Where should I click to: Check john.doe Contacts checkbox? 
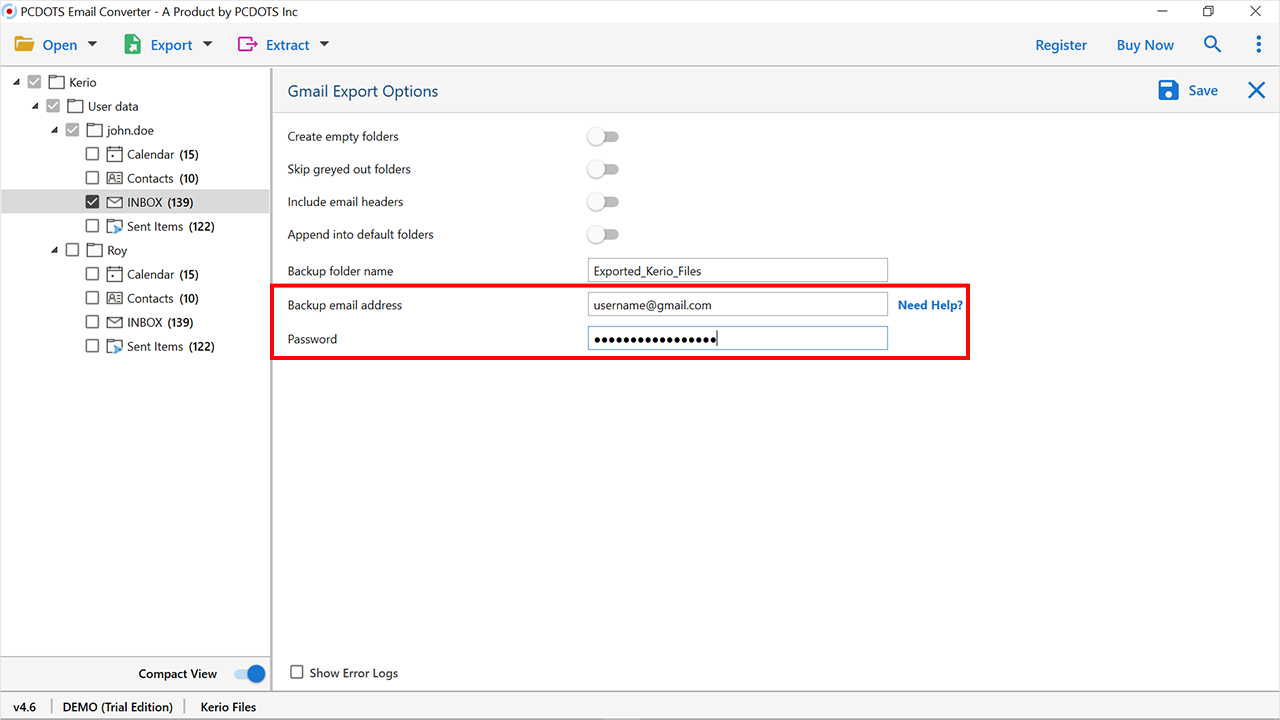point(92,178)
